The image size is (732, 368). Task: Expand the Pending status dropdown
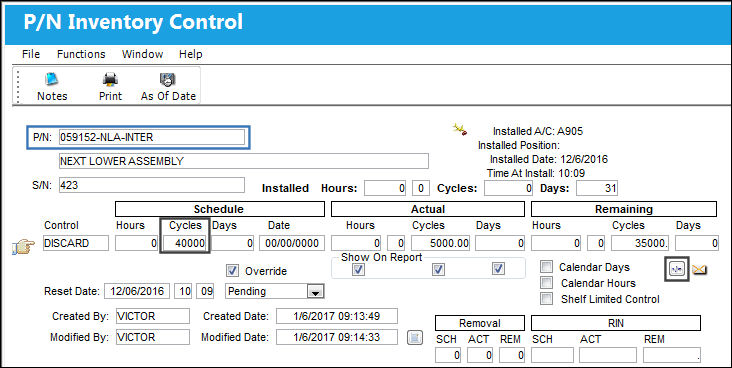pos(315,292)
